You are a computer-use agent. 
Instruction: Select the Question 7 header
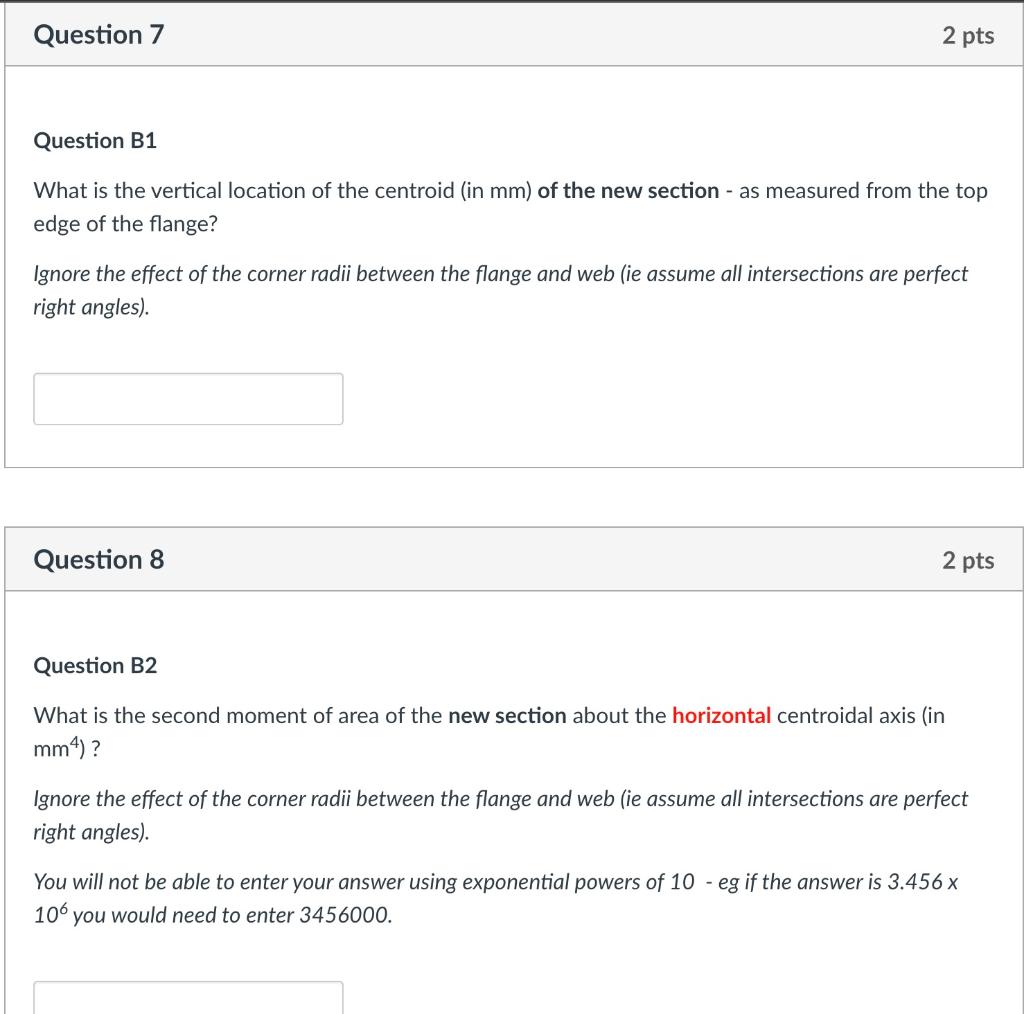tap(97, 35)
